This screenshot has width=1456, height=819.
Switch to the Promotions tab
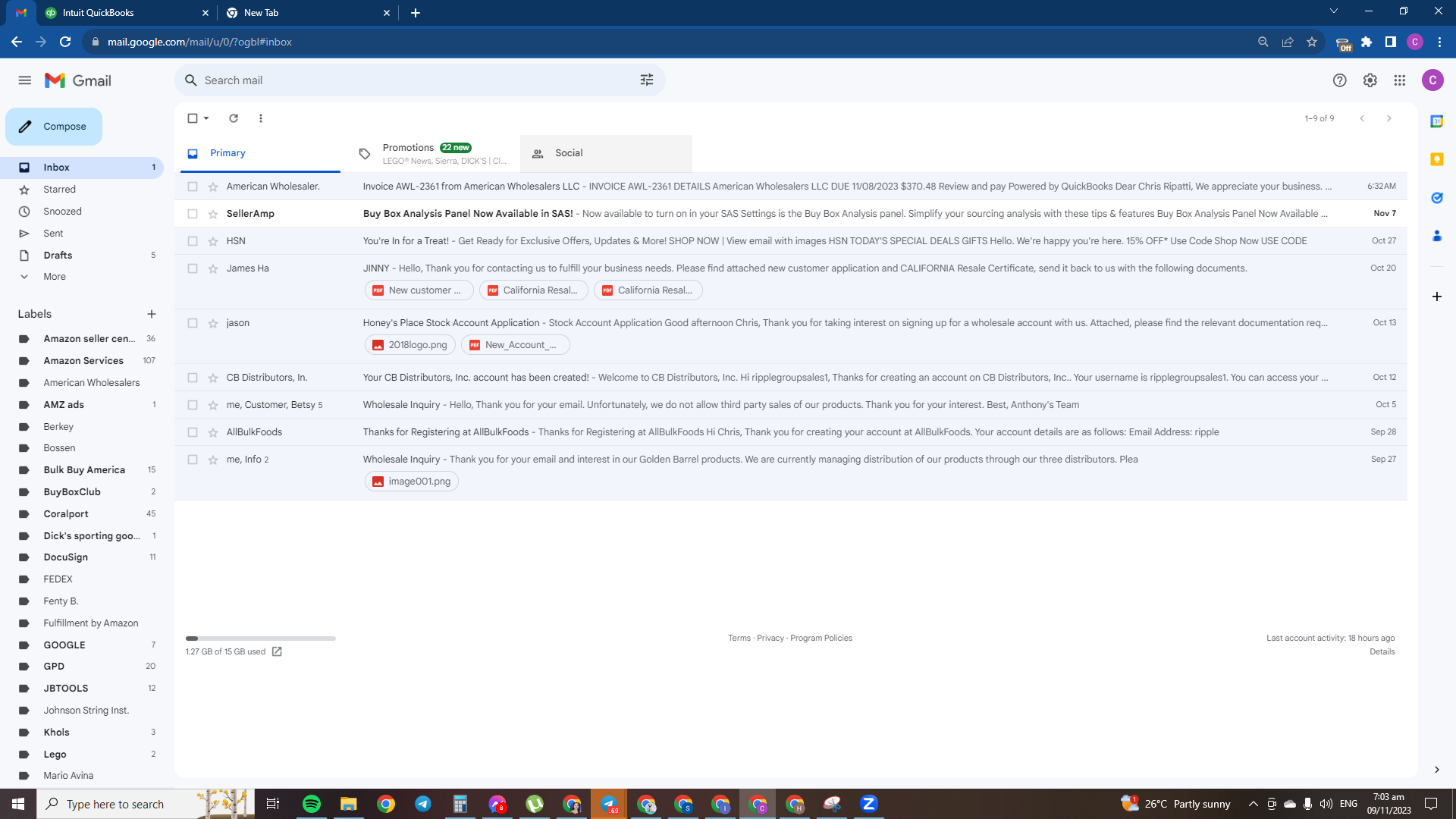coord(434,153)
